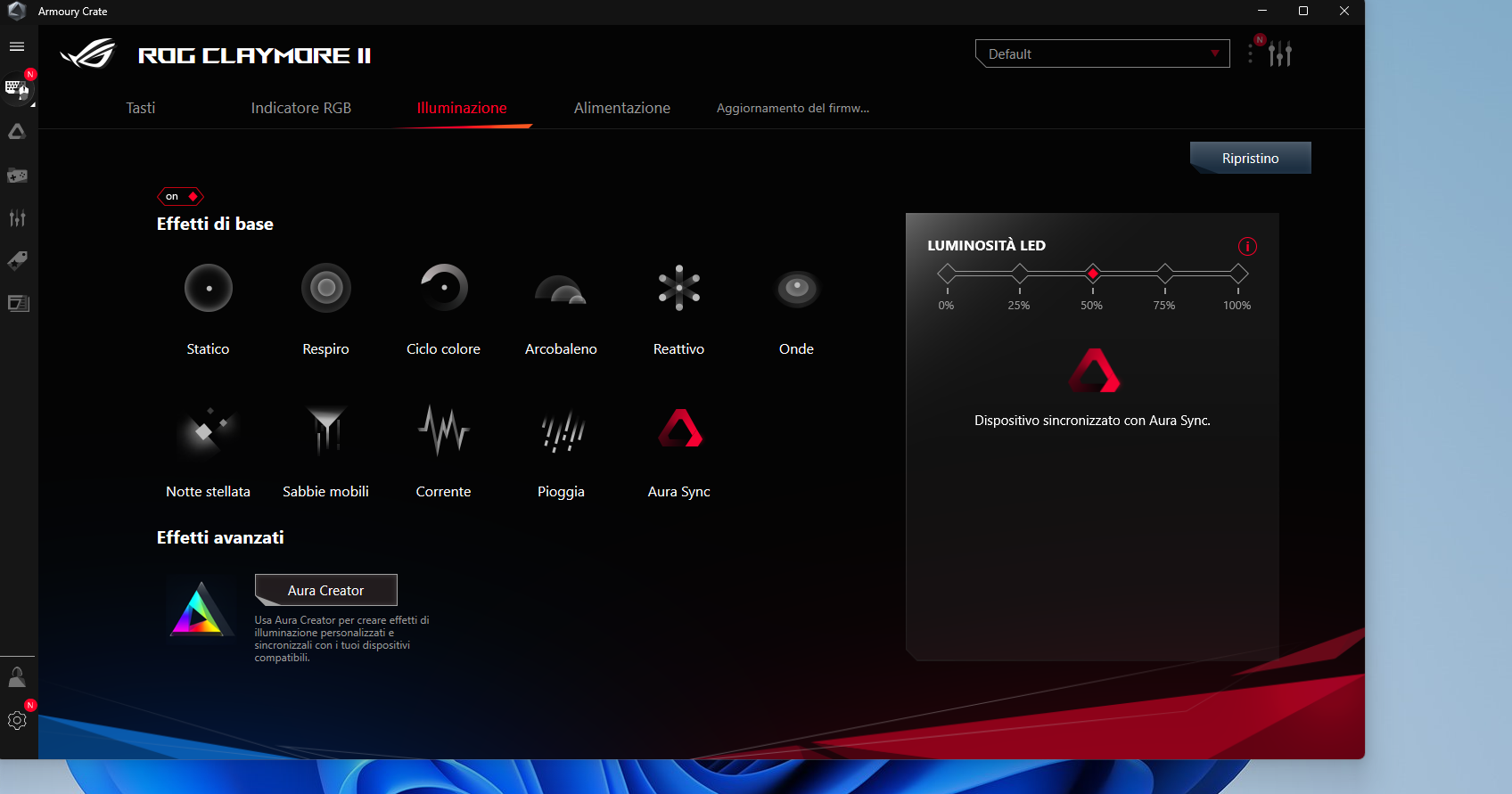
Task: Click the Corrente effect label
Action: click(444, 492)
